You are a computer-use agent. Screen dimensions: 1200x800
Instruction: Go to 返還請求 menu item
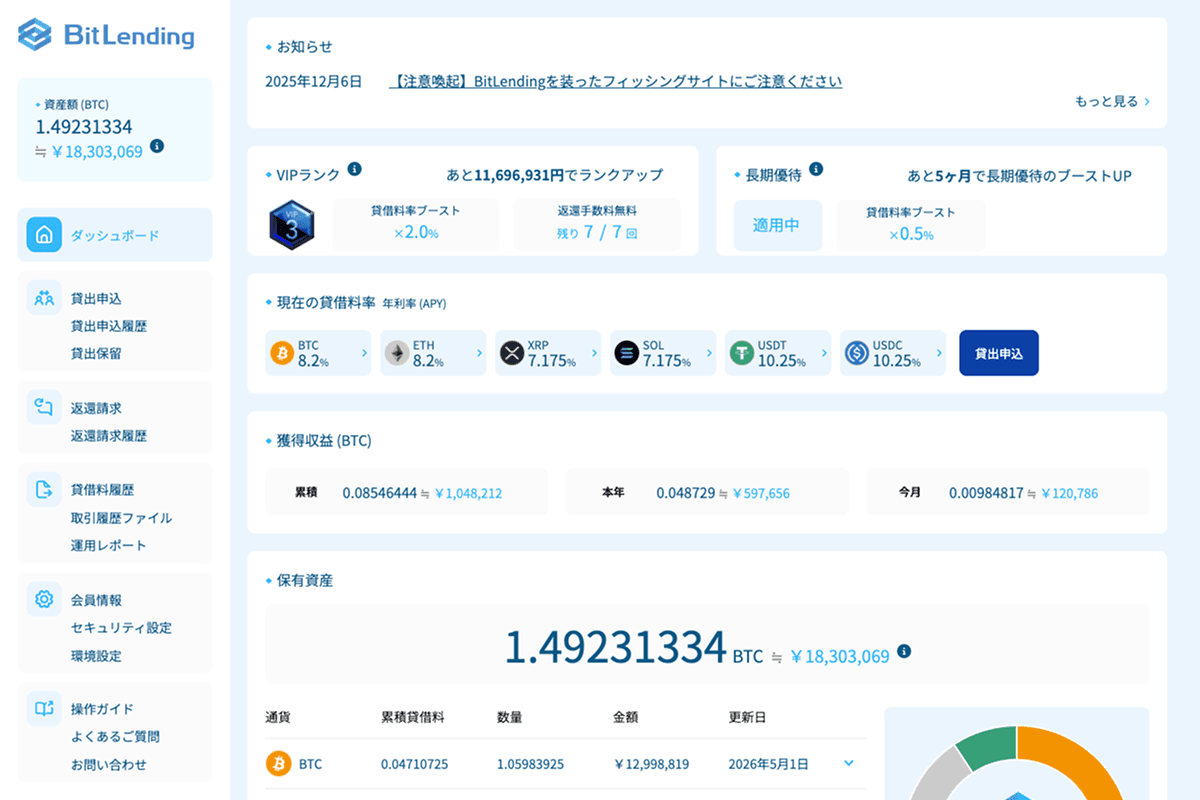click(96, 408)
